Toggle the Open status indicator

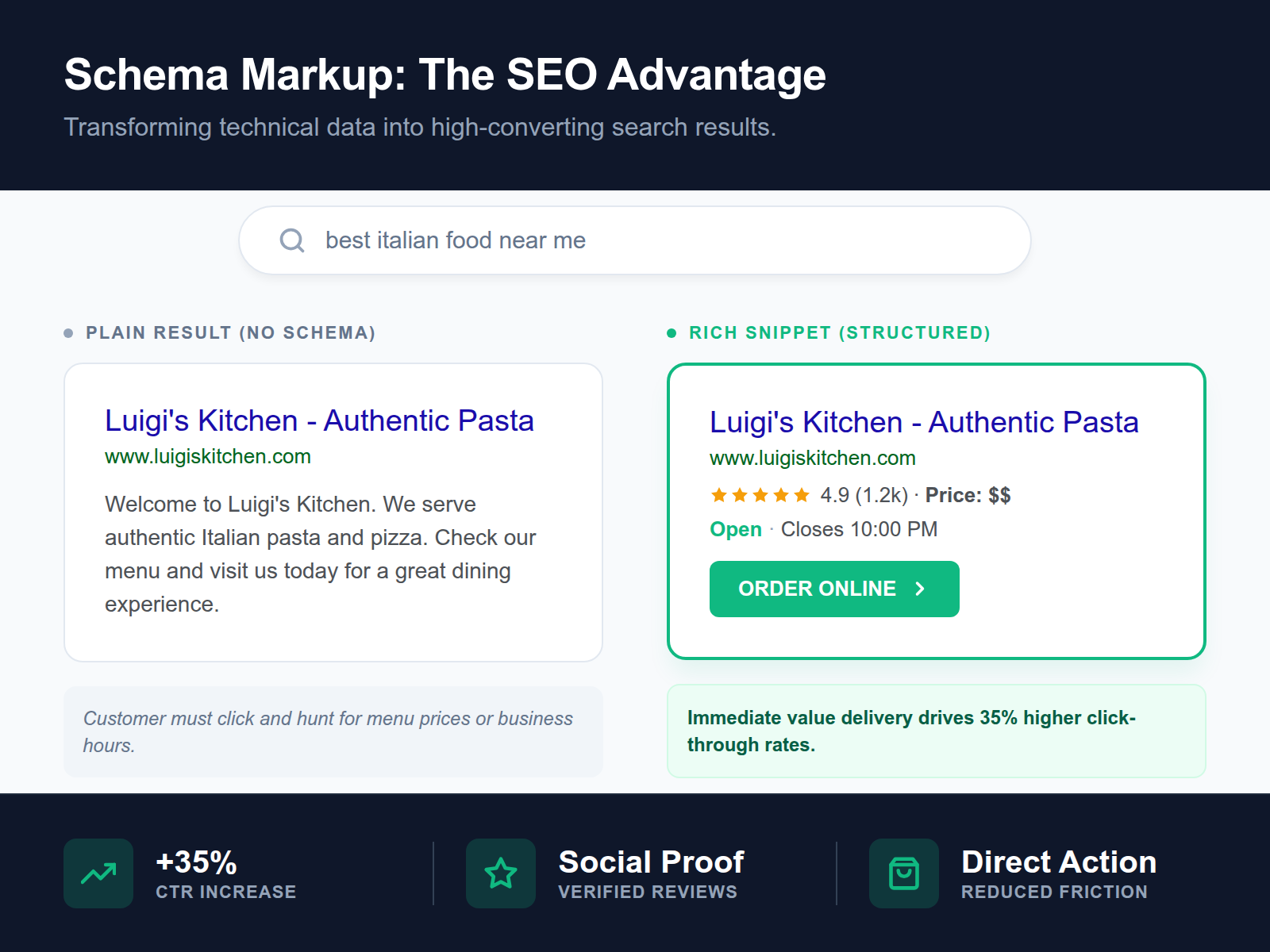(735, 529)
